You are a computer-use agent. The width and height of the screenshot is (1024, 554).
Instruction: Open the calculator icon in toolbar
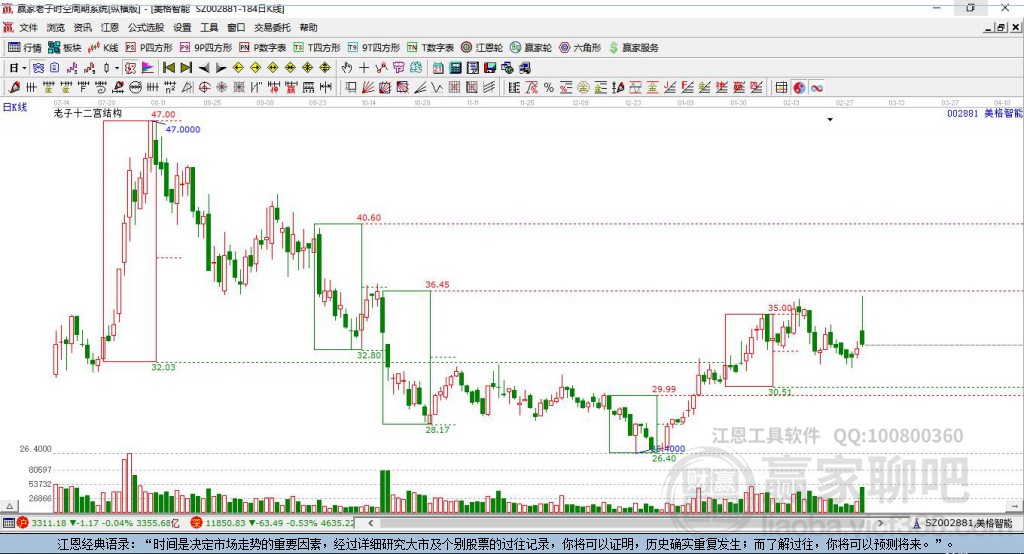(456, 67)
